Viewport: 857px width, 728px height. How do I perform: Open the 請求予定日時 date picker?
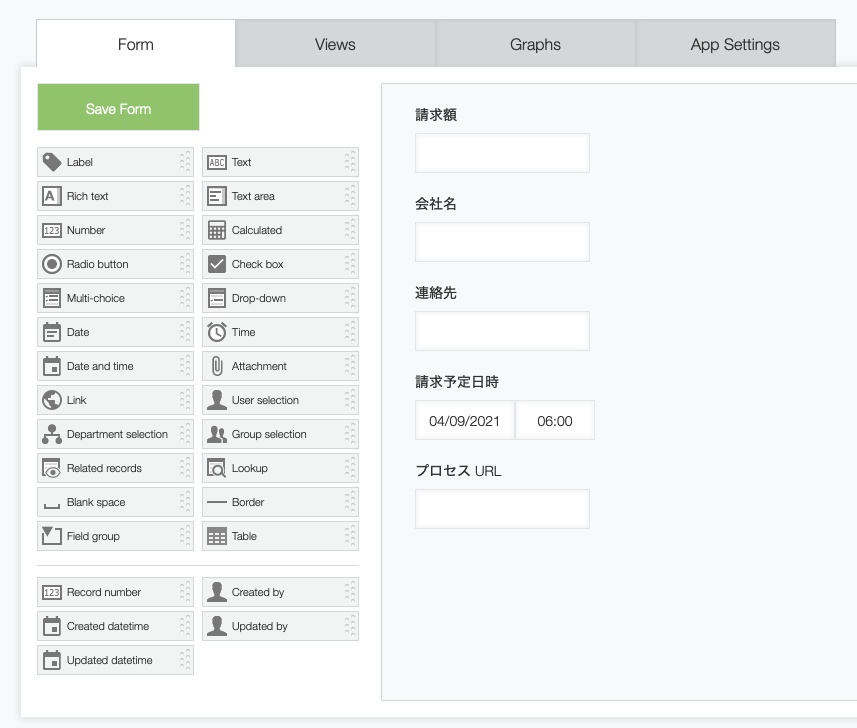[x=465, y=420]
